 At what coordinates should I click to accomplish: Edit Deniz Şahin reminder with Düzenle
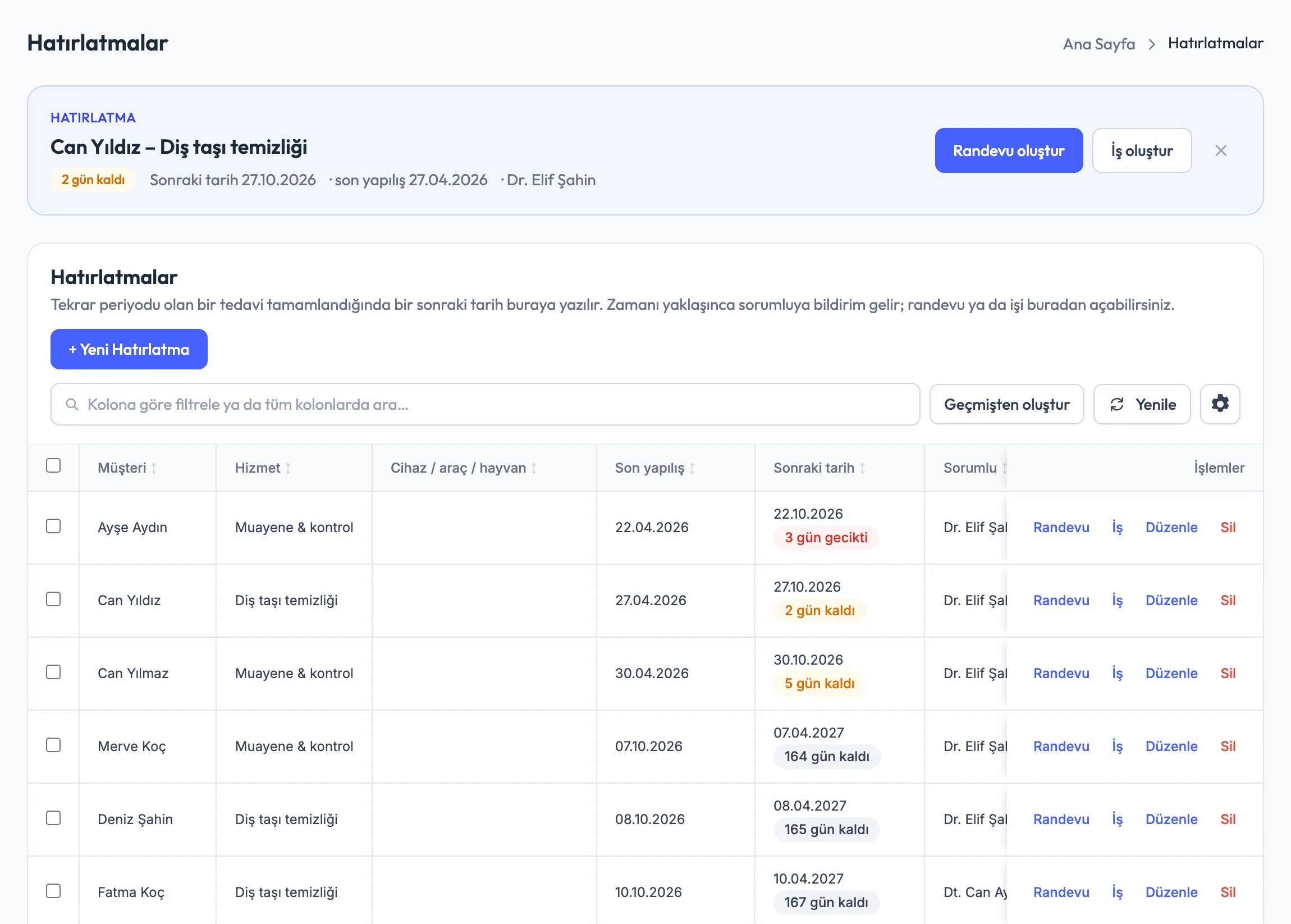coord(1171,818)
